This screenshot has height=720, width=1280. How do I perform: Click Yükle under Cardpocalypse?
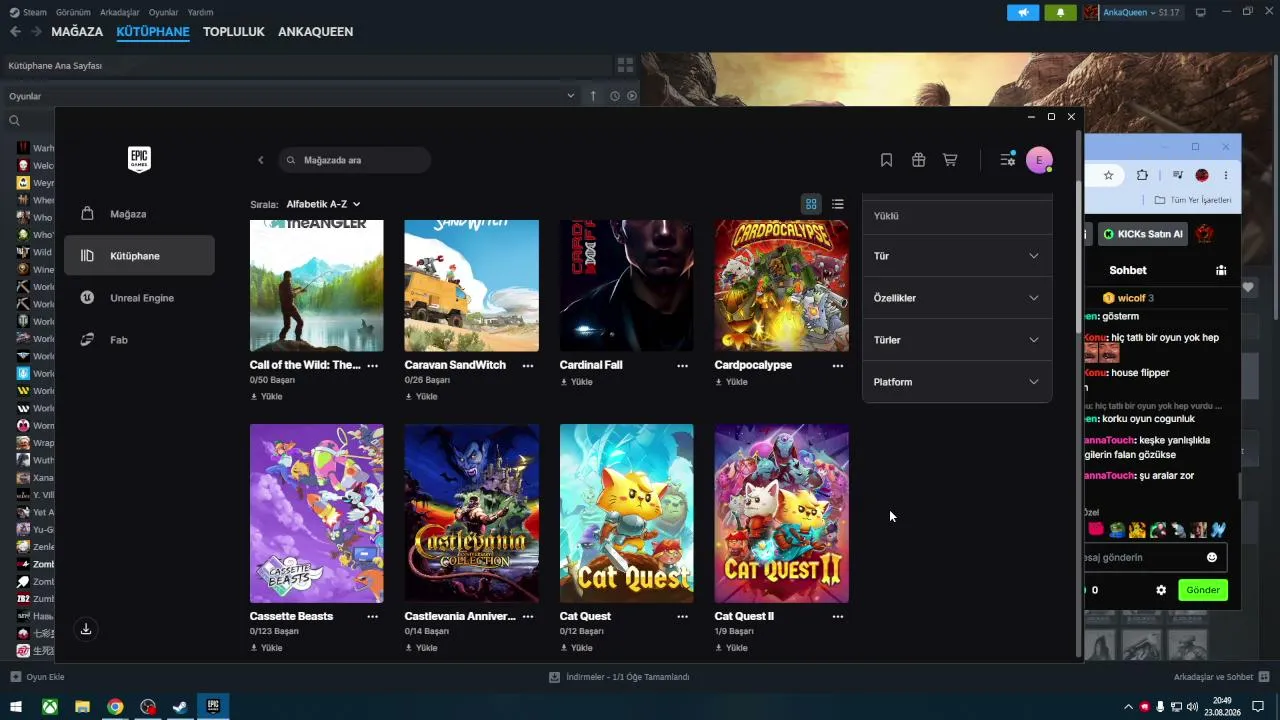point(731,382)
